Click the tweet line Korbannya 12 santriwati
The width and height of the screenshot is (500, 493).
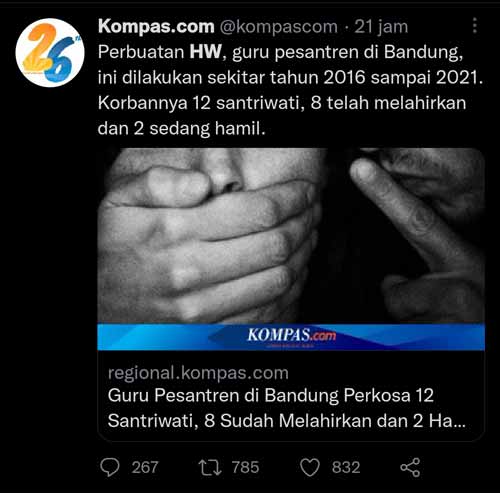(x=282, y=103)
